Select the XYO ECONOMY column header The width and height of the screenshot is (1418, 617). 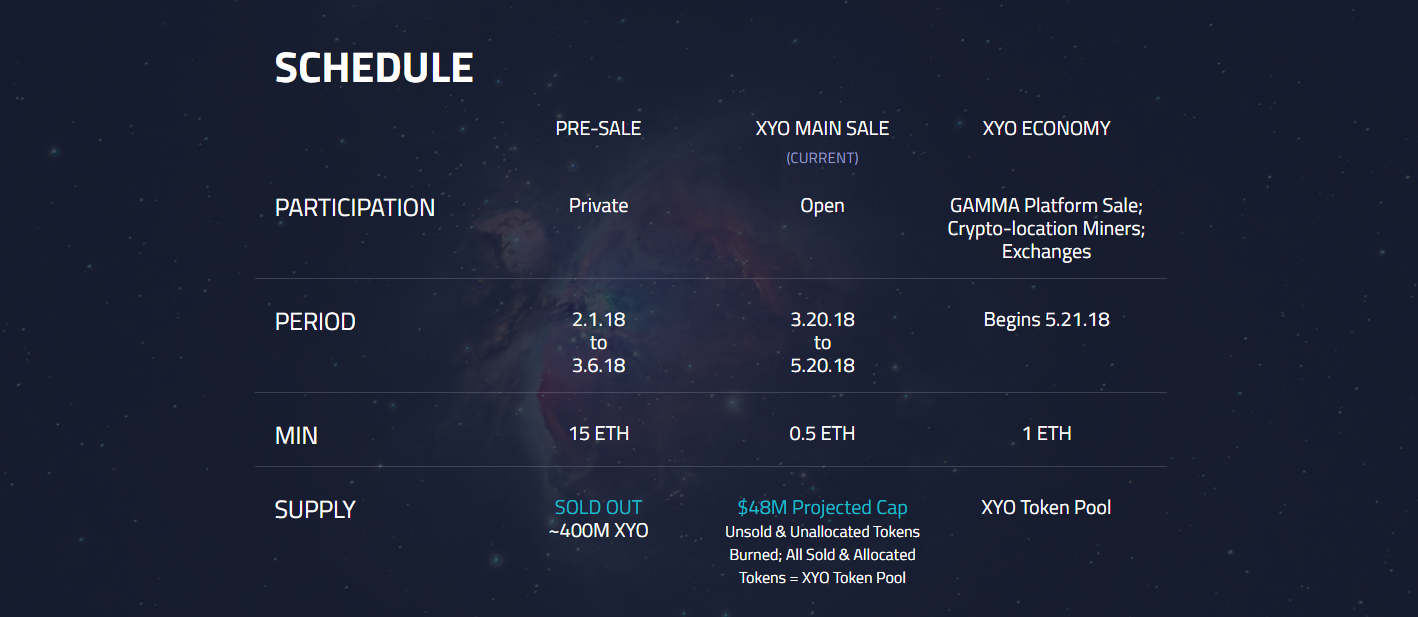[1046, 128]
